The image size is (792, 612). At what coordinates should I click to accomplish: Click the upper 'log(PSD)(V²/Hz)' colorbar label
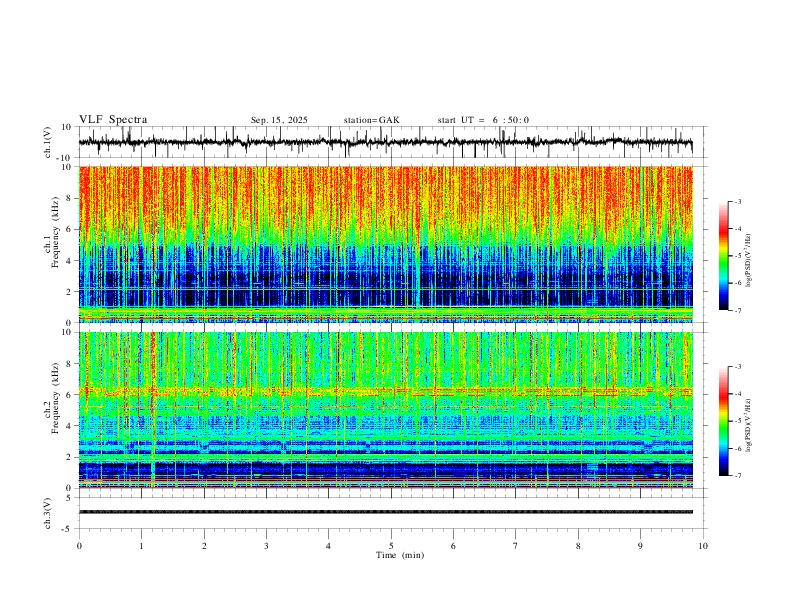[x=749, y=261]
